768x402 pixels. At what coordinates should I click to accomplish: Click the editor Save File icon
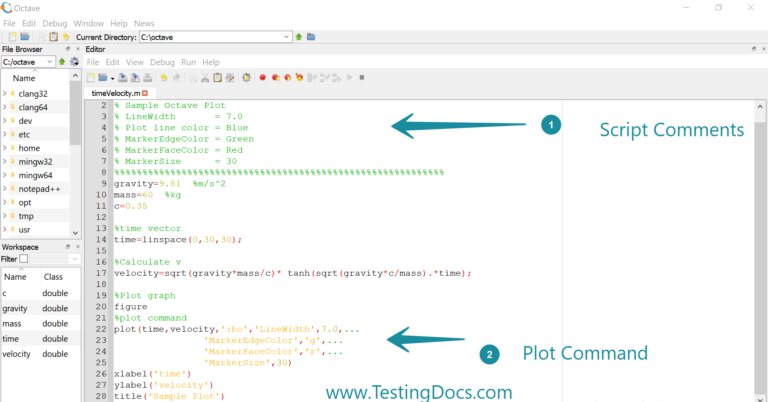122,77
